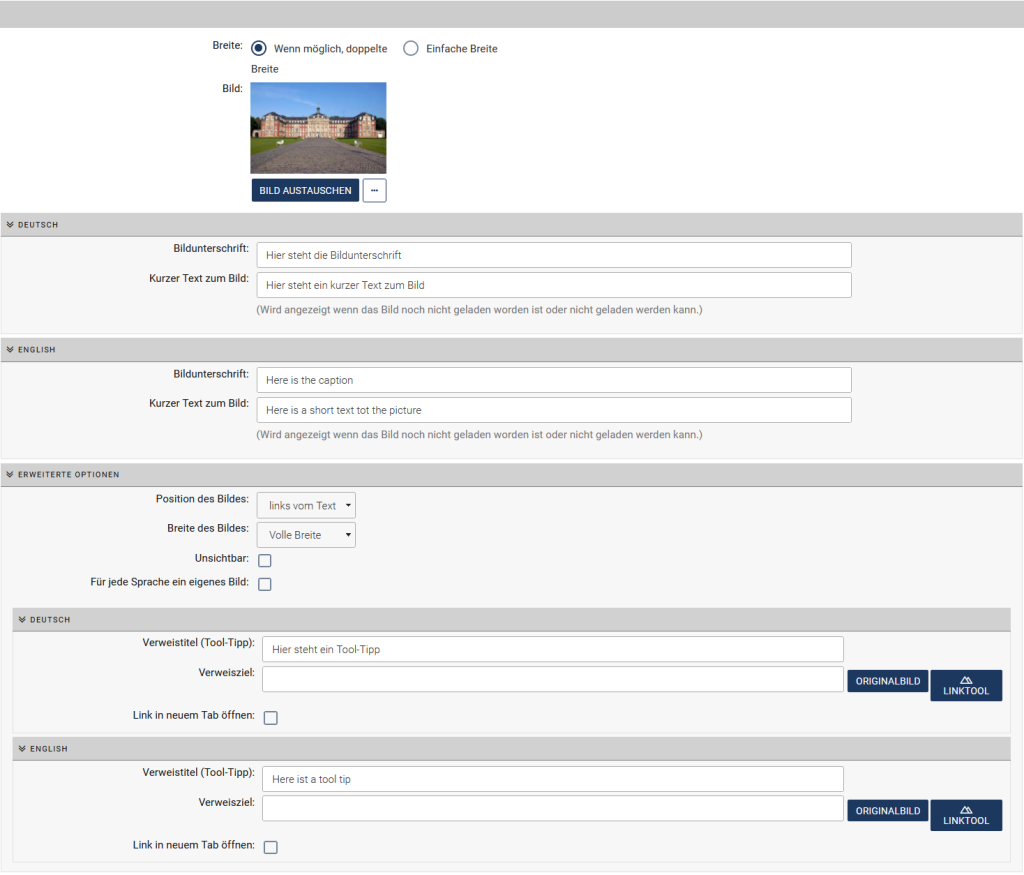Tick 'Link in neuem Tab öffnen' under English

pos(270,847)
